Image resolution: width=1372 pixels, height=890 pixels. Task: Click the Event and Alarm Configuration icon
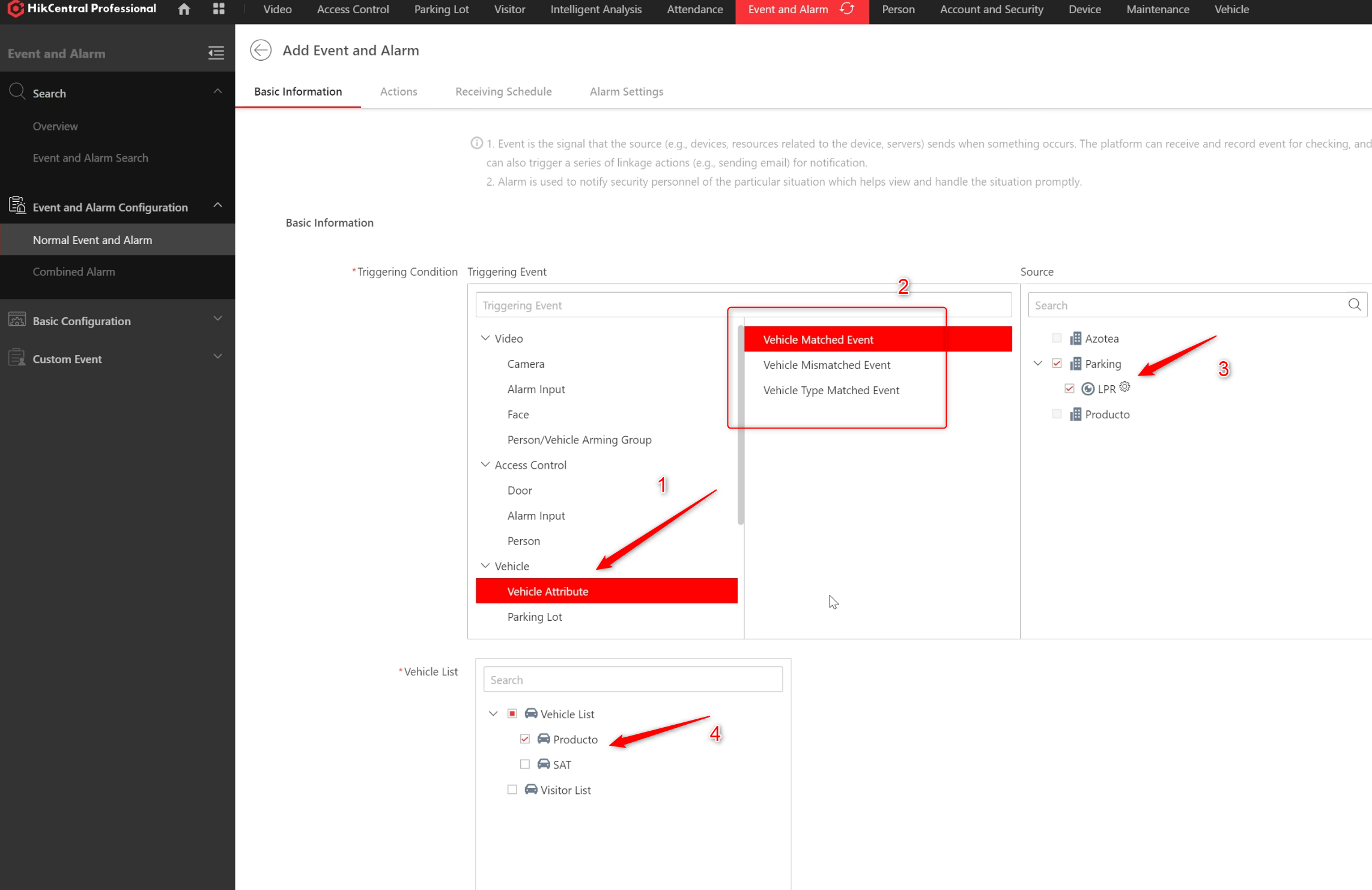click(x=17, y=206)
